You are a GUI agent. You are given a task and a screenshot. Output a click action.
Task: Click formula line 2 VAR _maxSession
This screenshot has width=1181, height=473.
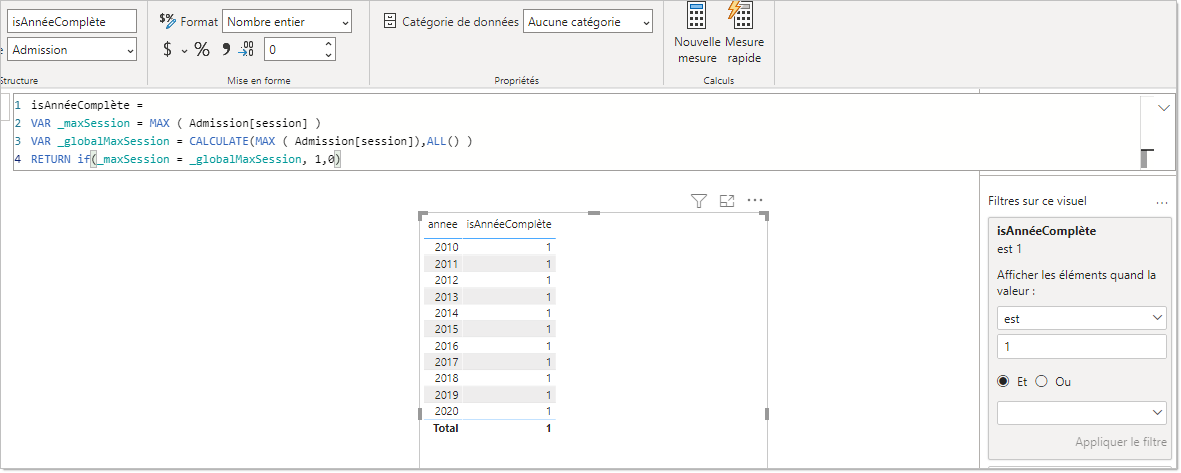[175, 122]
